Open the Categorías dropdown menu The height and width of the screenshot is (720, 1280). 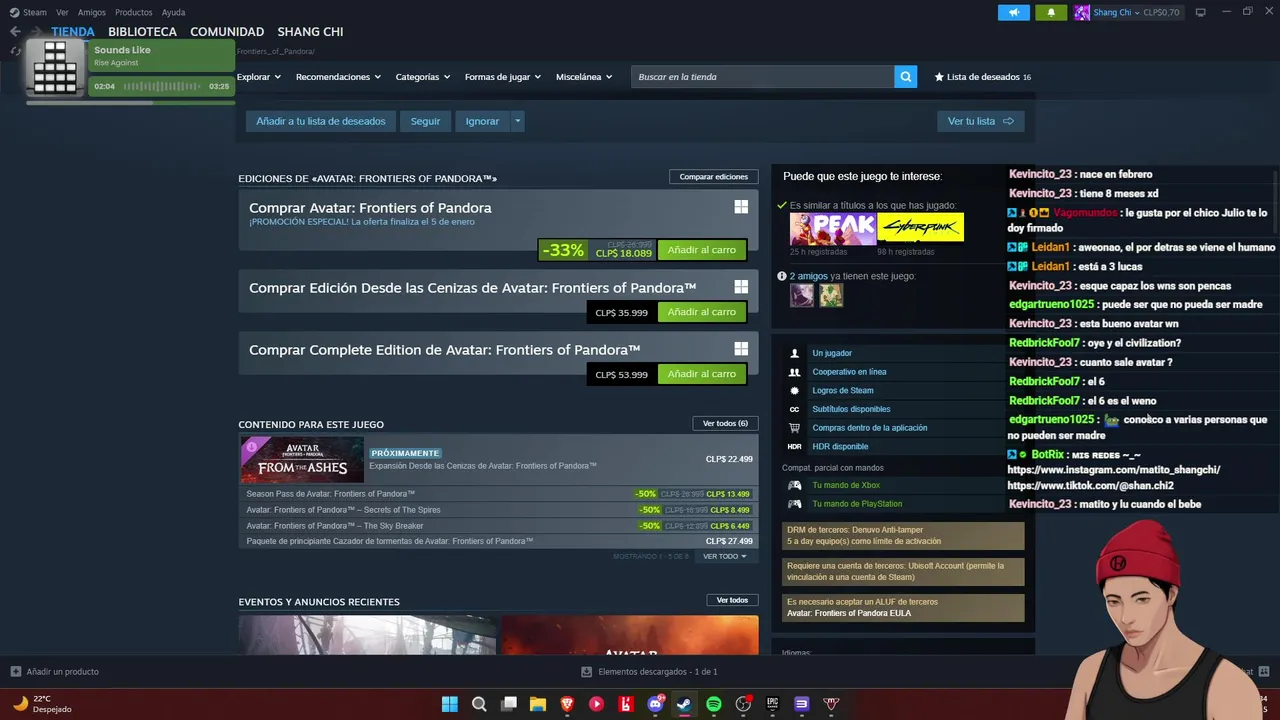(x=422, y=77)
